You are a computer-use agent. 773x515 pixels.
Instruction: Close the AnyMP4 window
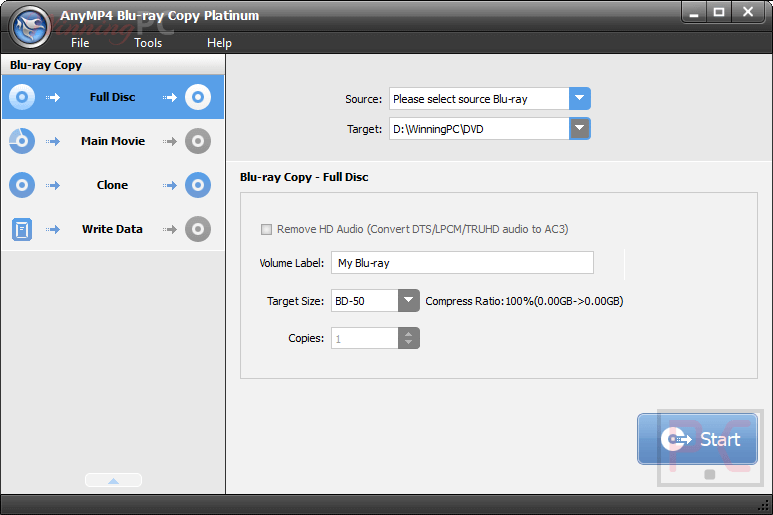tap(748, 12)
